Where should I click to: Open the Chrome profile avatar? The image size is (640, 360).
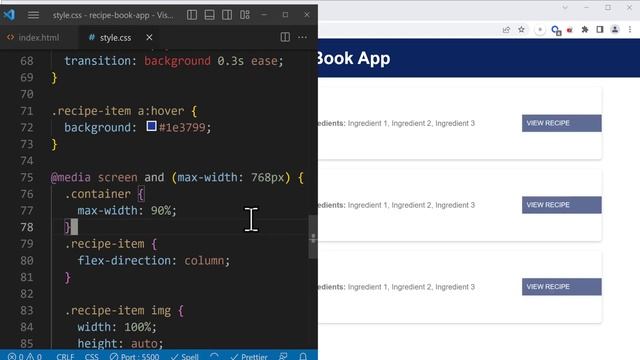[x=615, y=29]
